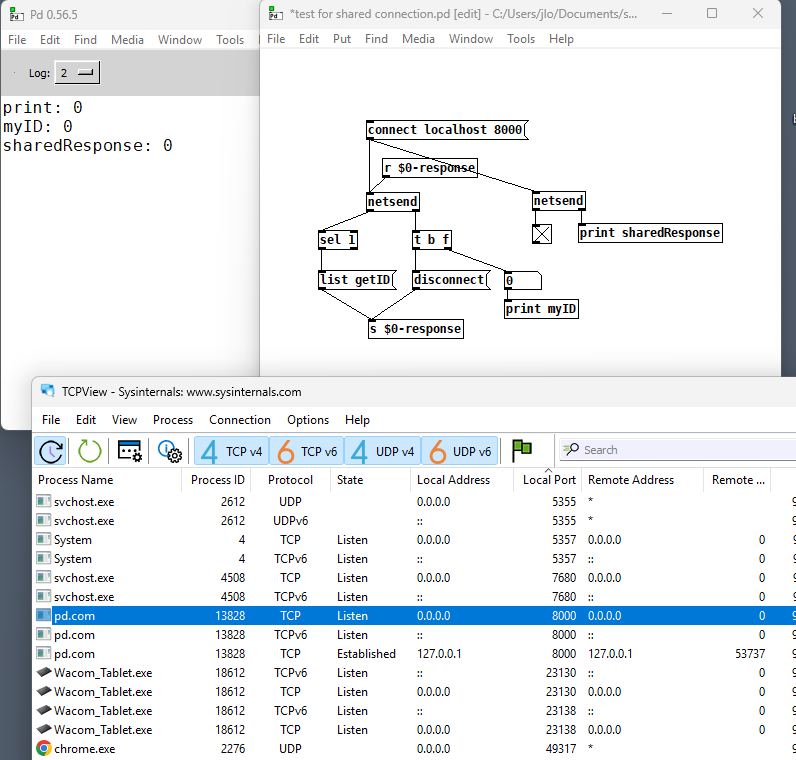Select the pd.com TCPv6 Listen row

414,635
